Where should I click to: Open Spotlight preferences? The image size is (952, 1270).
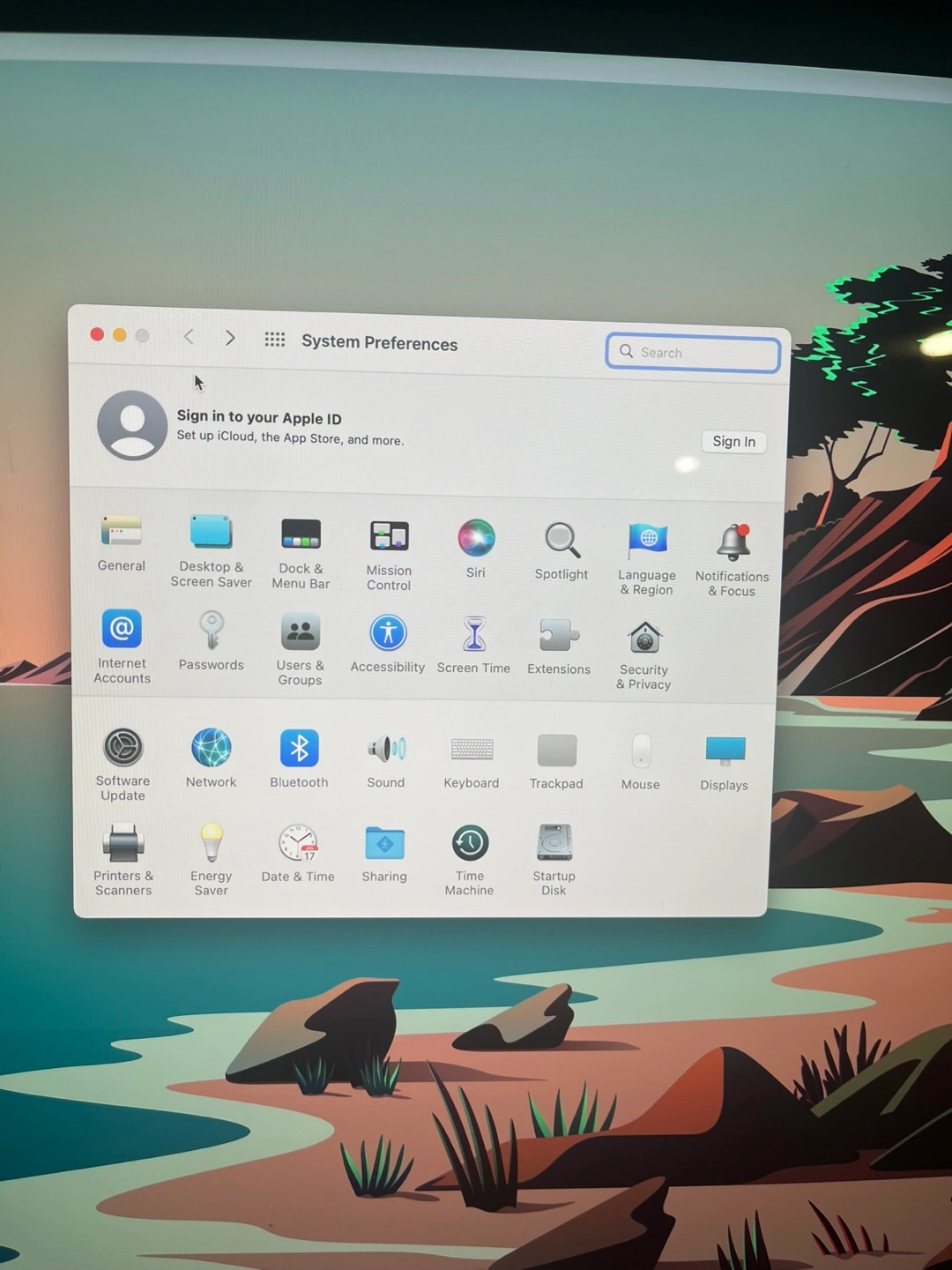pos(562,540)
